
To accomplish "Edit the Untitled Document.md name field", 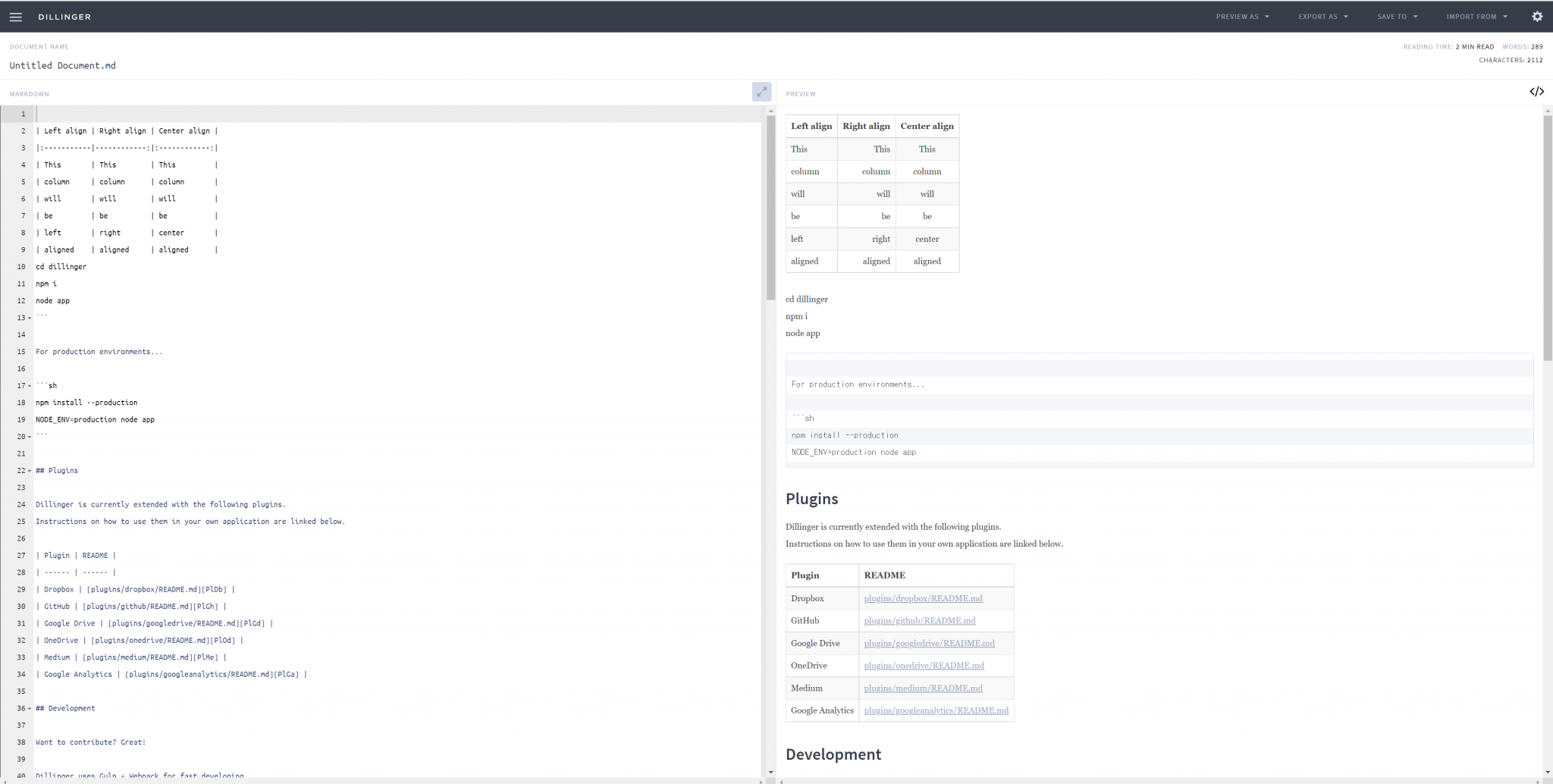I will point(63,66).
